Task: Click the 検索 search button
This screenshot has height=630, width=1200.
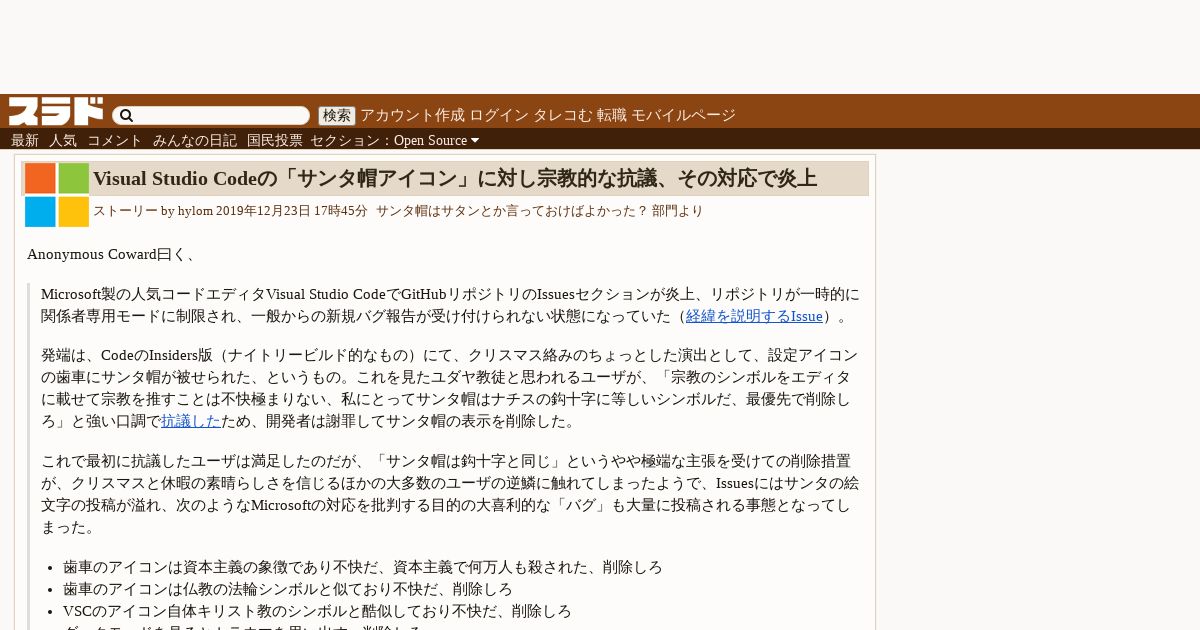Action: [337, 116]
